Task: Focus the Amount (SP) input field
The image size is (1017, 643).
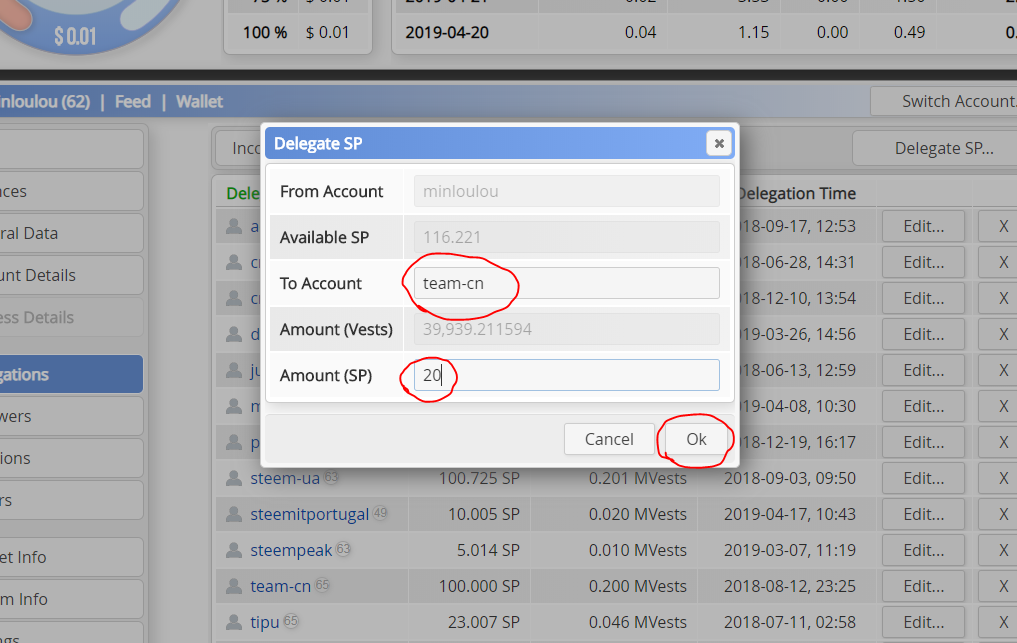Action: 566,375
